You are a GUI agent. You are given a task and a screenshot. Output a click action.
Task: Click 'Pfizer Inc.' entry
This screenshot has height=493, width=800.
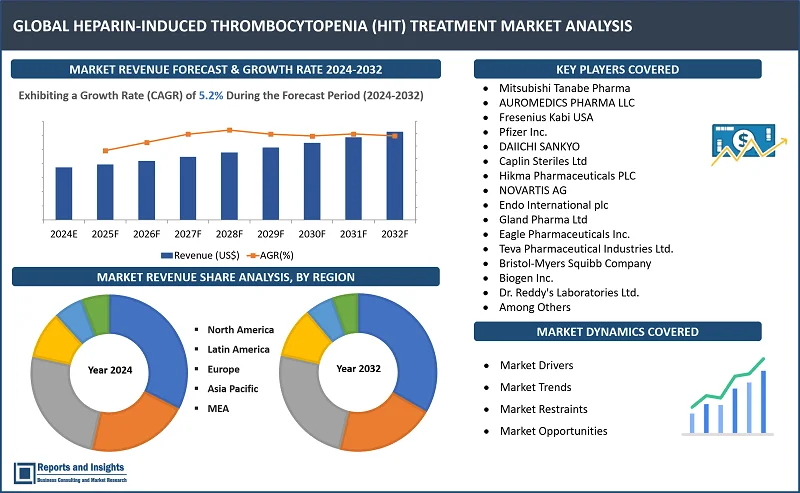523,132
